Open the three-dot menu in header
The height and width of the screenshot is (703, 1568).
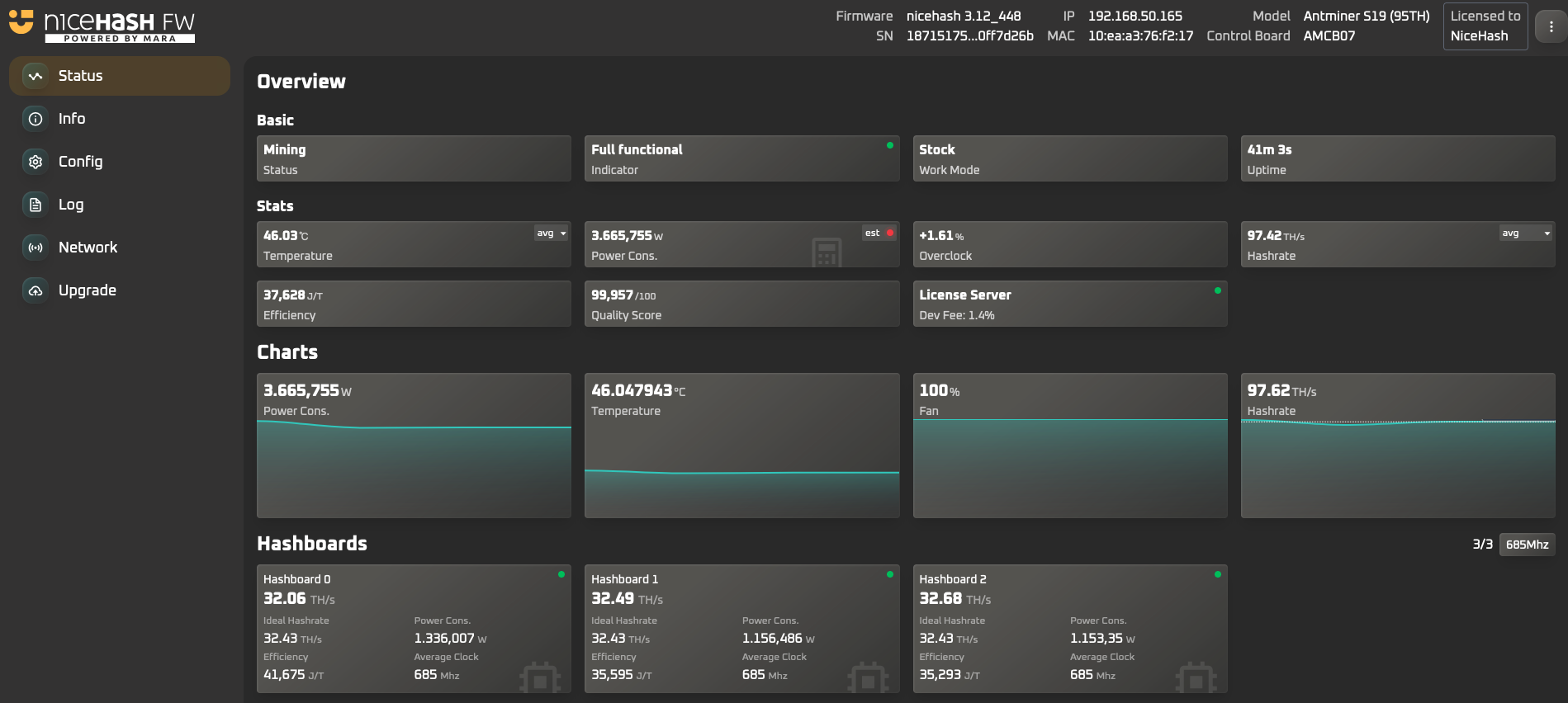1551,26
